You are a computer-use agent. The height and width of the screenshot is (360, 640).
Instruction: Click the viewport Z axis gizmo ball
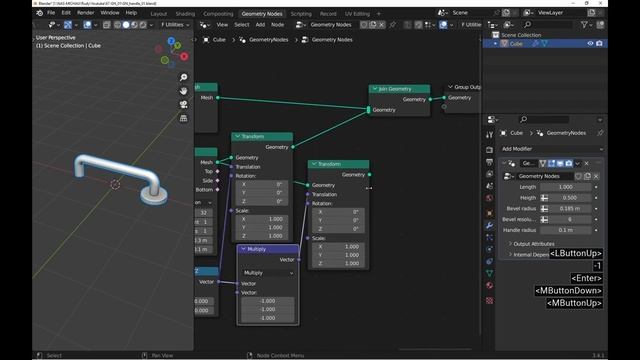pos(171,41)
